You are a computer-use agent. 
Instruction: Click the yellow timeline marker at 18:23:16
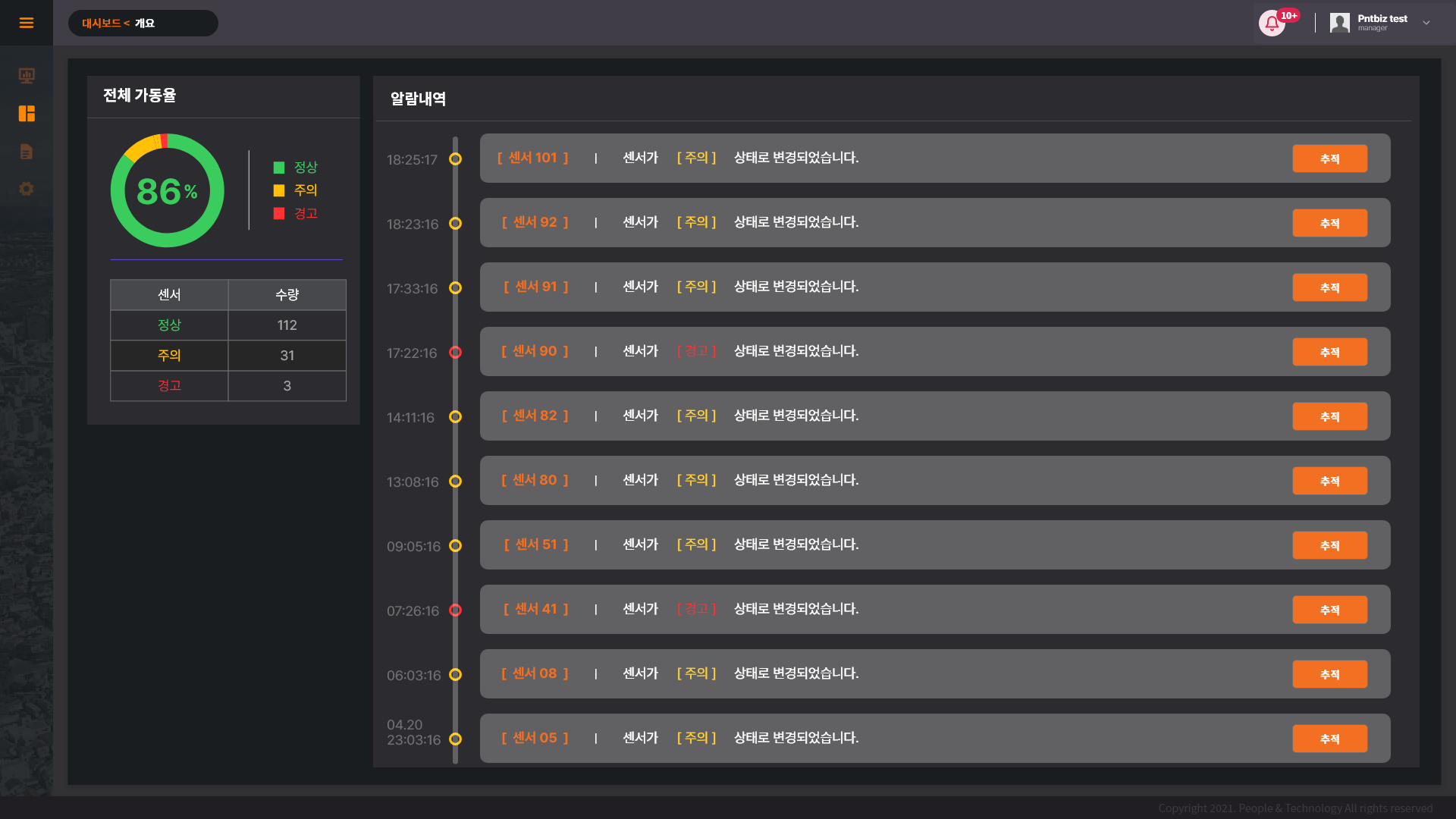pos(455,224)
